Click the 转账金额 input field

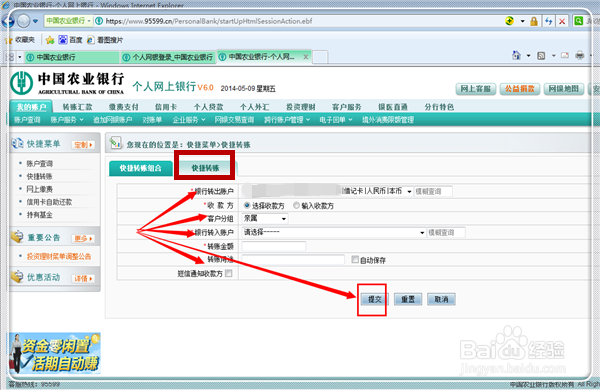pos(274,246)
